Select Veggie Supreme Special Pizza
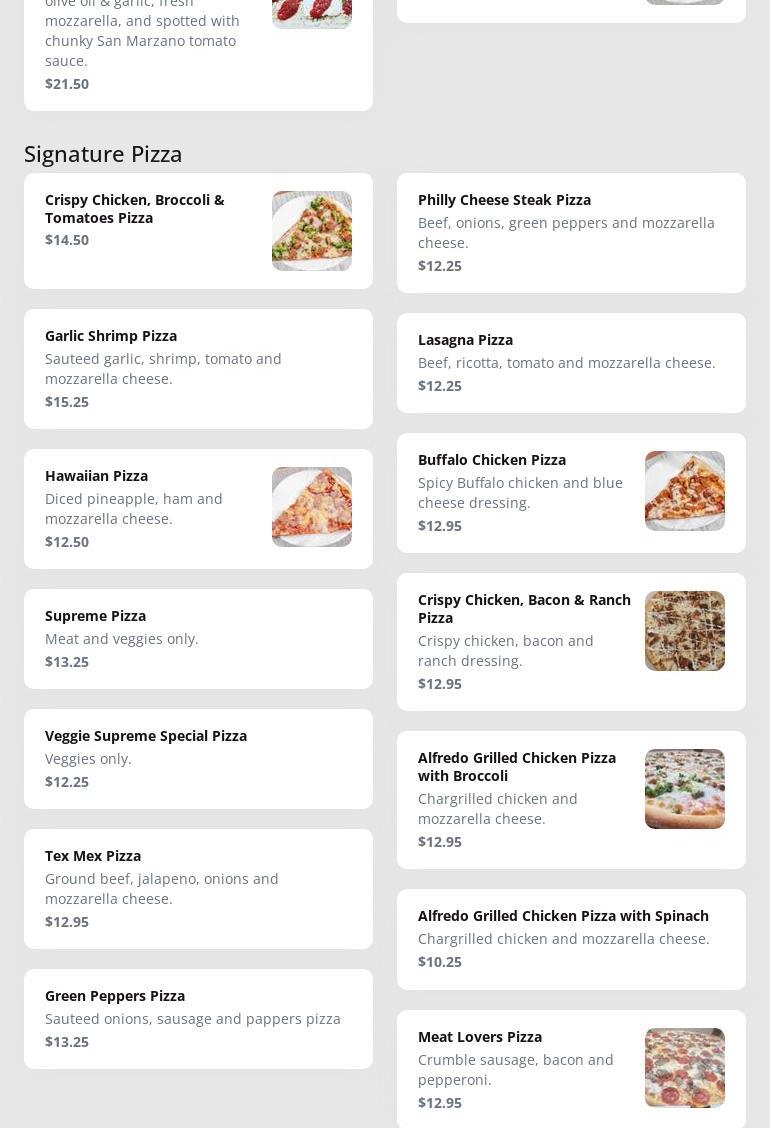This screenshot has width=770, height=1128. coord(146,736)
